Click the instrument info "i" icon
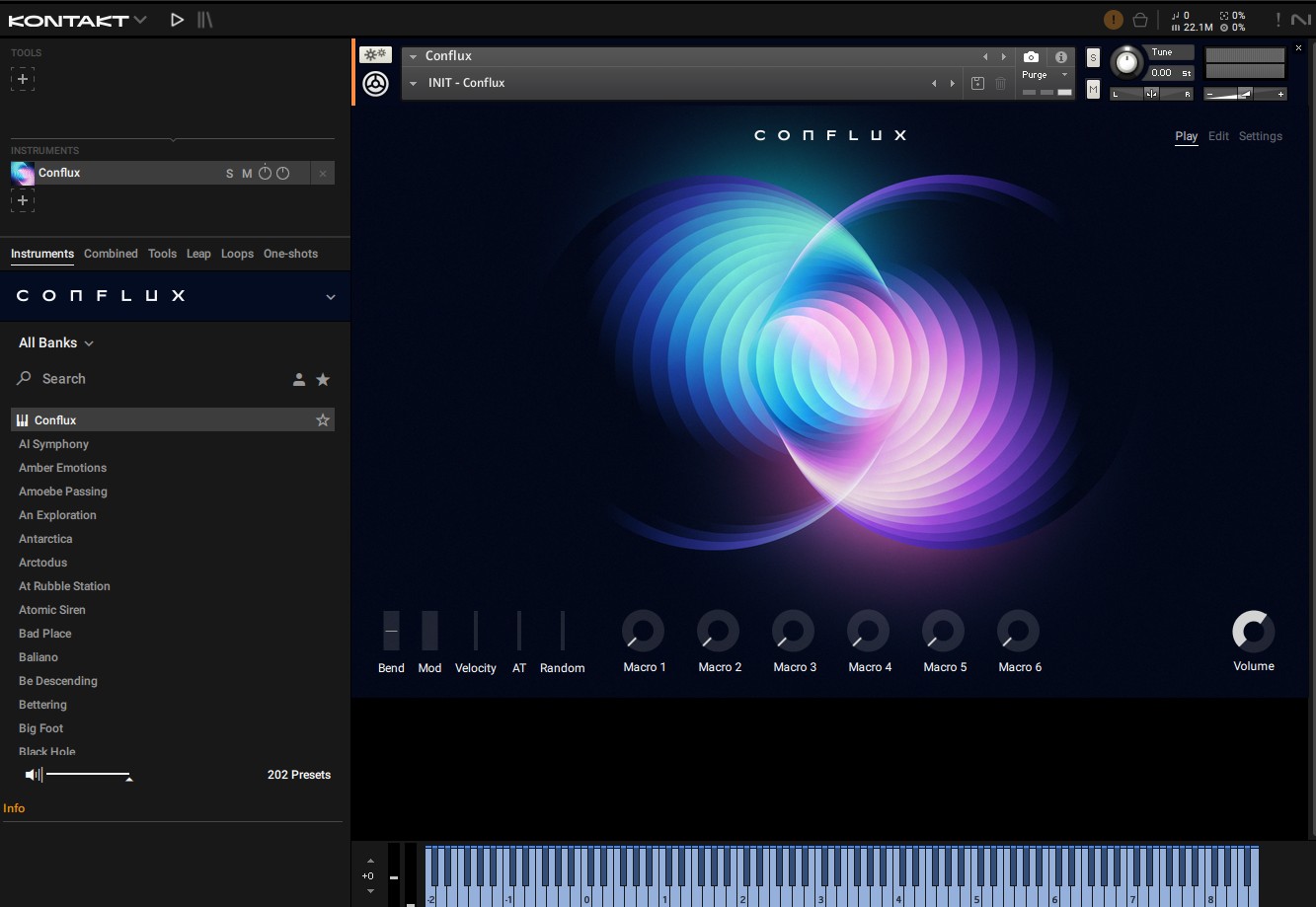Screen dimensions: 1316x907 pyautogui.click(x=1062, y=56)
